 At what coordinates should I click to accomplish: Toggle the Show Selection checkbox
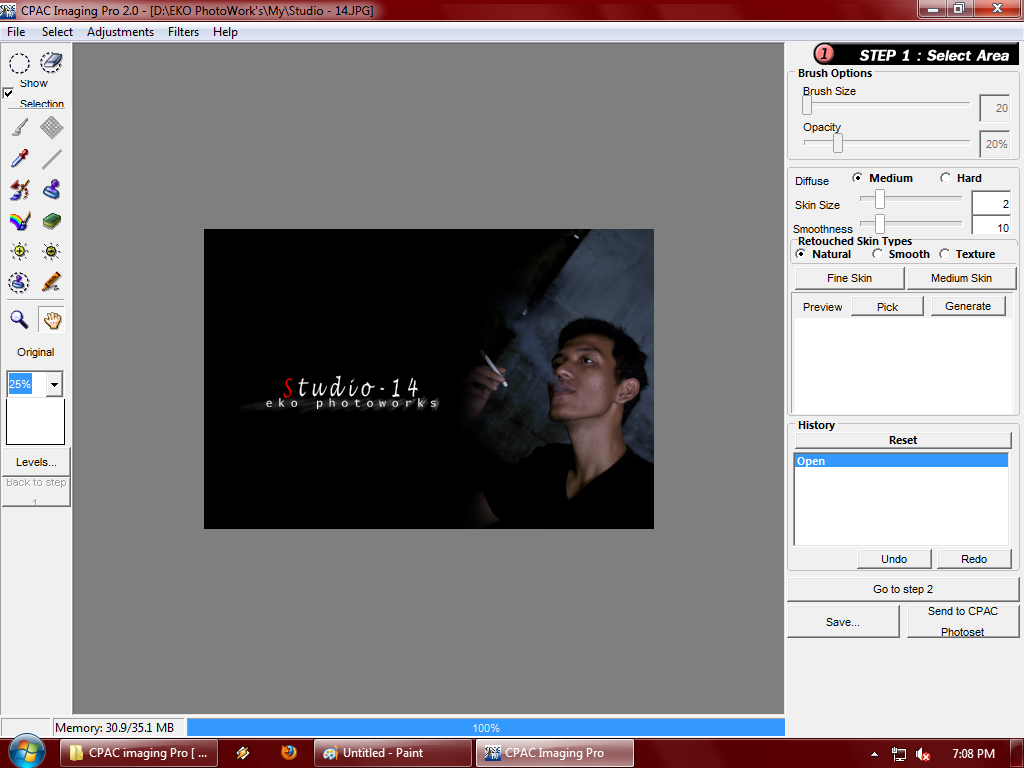click(8, 93)
